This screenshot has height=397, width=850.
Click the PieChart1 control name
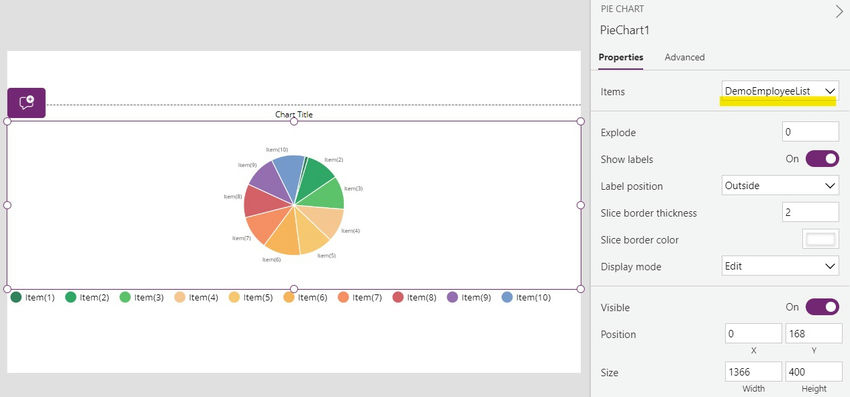pyautogui.click(x=624, y=30)
